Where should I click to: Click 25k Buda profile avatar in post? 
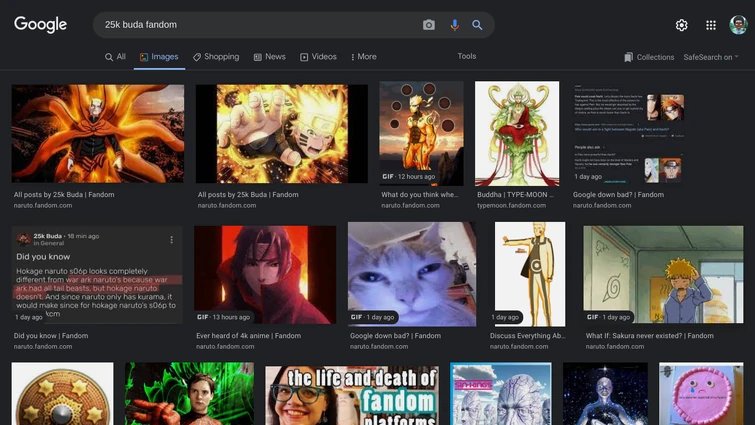[23, 239]
